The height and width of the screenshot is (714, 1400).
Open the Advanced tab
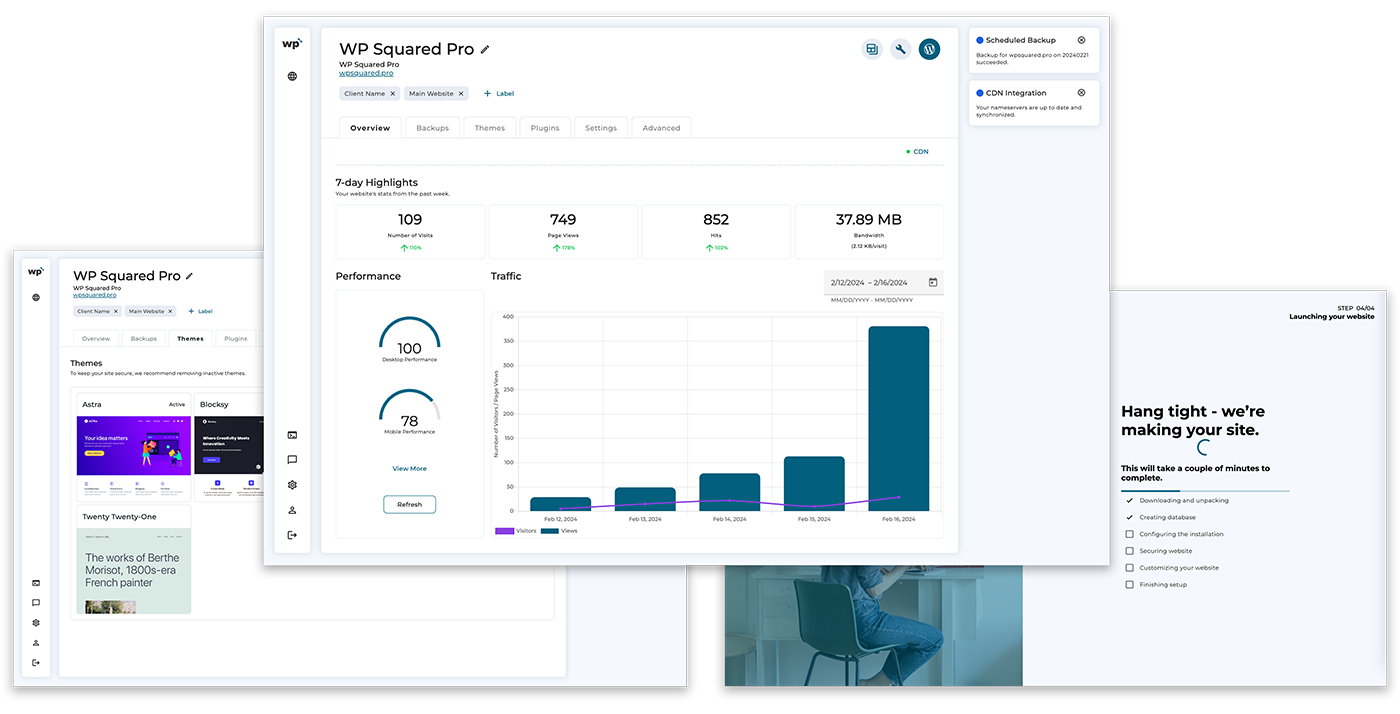661,128
